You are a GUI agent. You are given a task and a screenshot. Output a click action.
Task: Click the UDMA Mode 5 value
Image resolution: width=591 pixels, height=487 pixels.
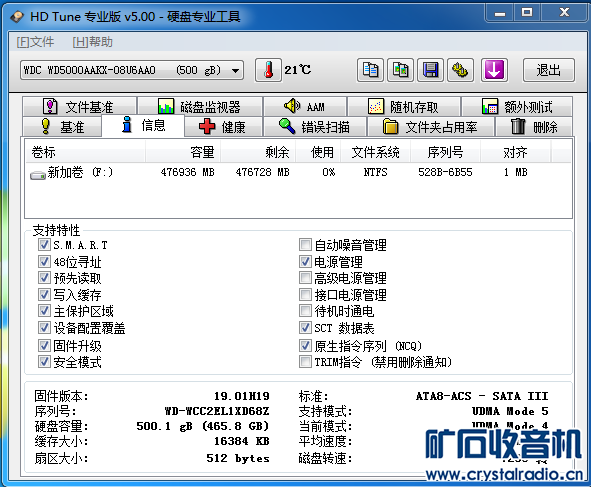pos(510,411)
